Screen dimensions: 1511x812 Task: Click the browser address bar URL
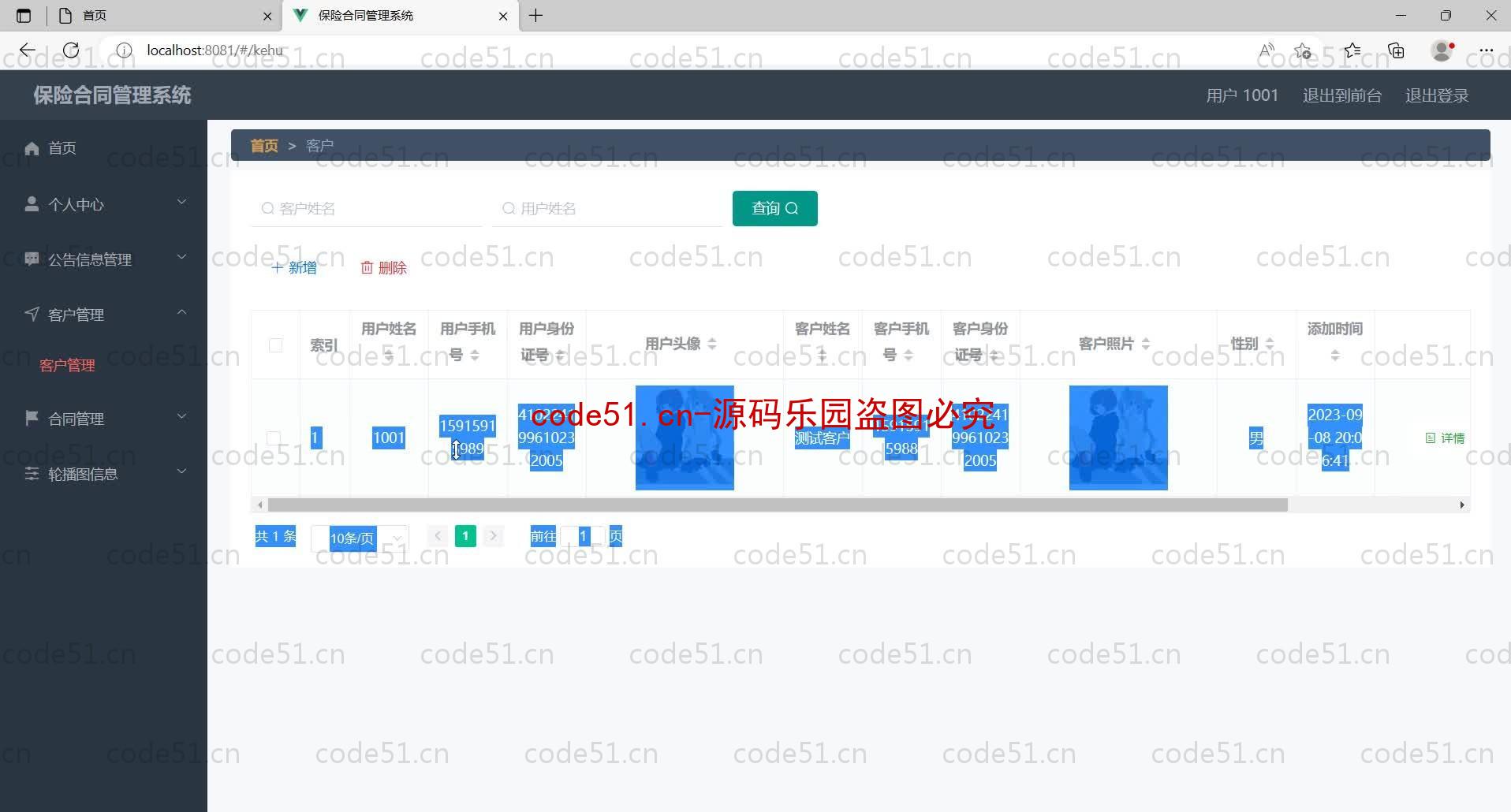click(x=215, y=50)
